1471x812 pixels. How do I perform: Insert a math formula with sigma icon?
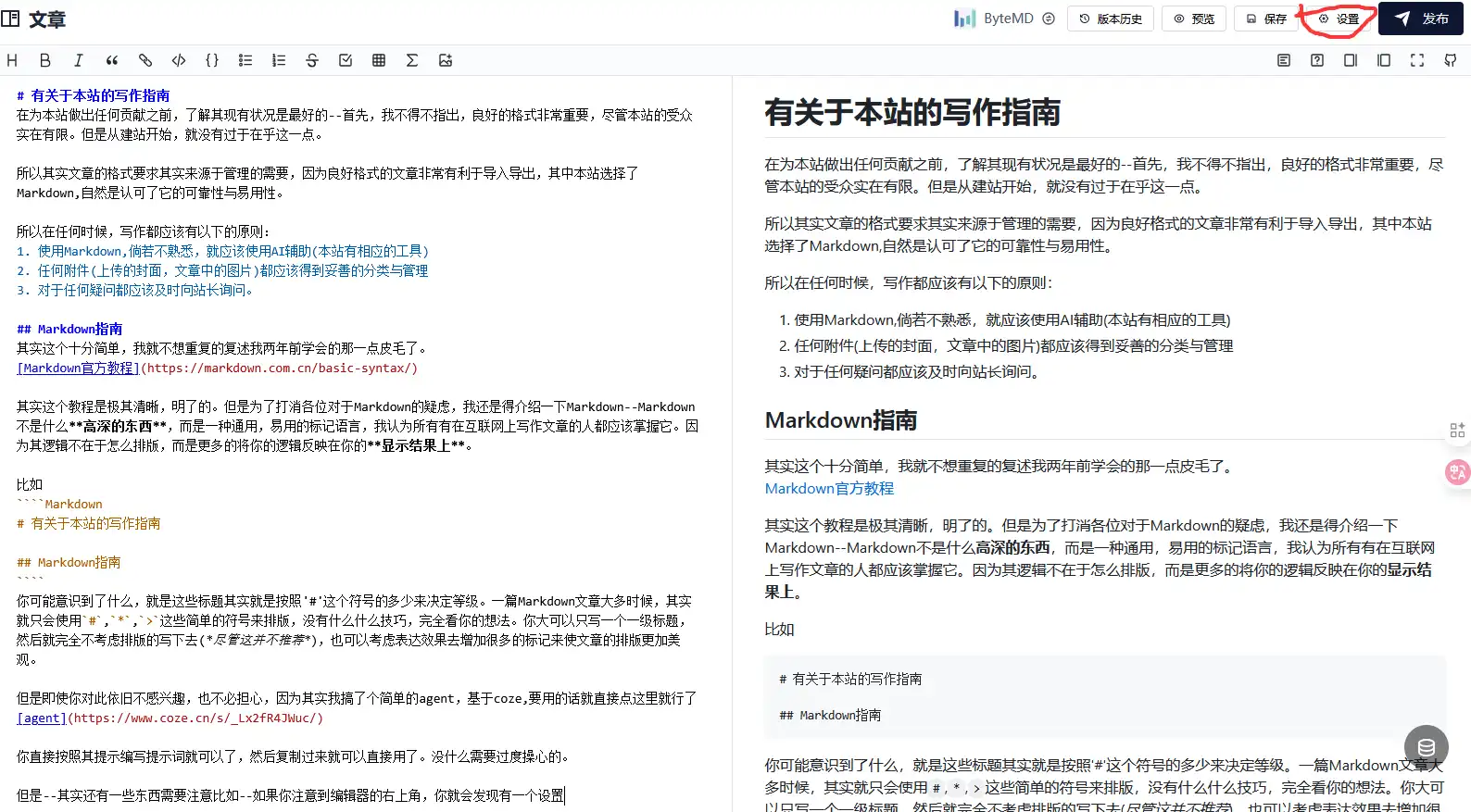click(x=412, y=60)
